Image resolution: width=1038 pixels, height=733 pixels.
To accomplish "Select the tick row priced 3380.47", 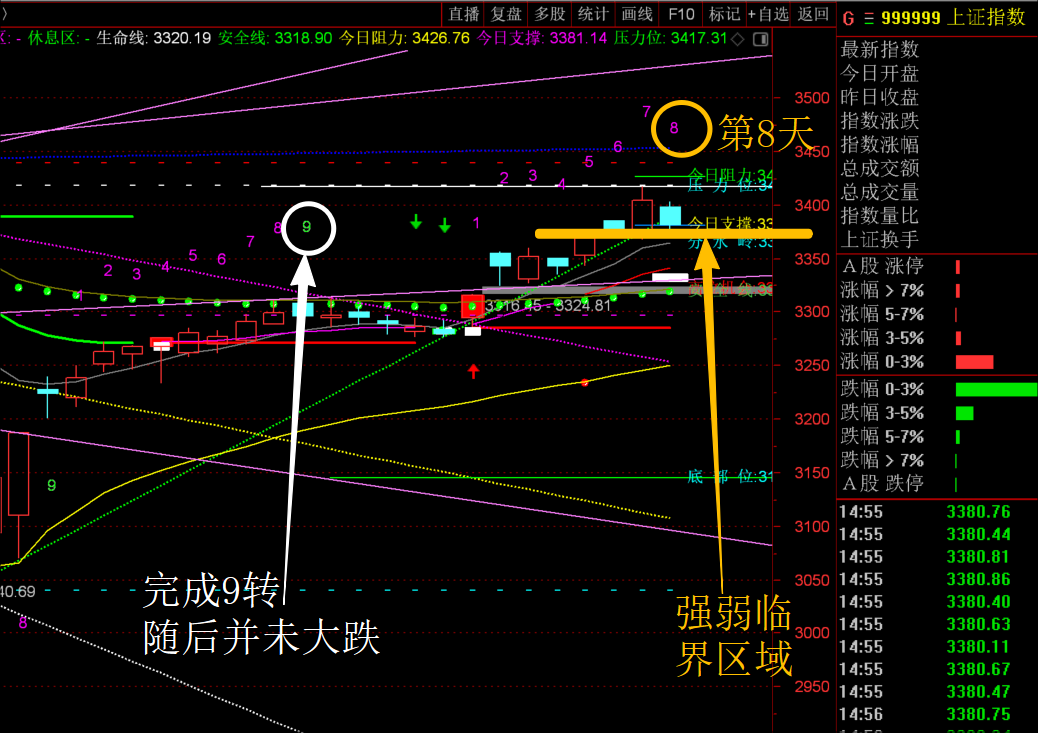I will (937, 692).
